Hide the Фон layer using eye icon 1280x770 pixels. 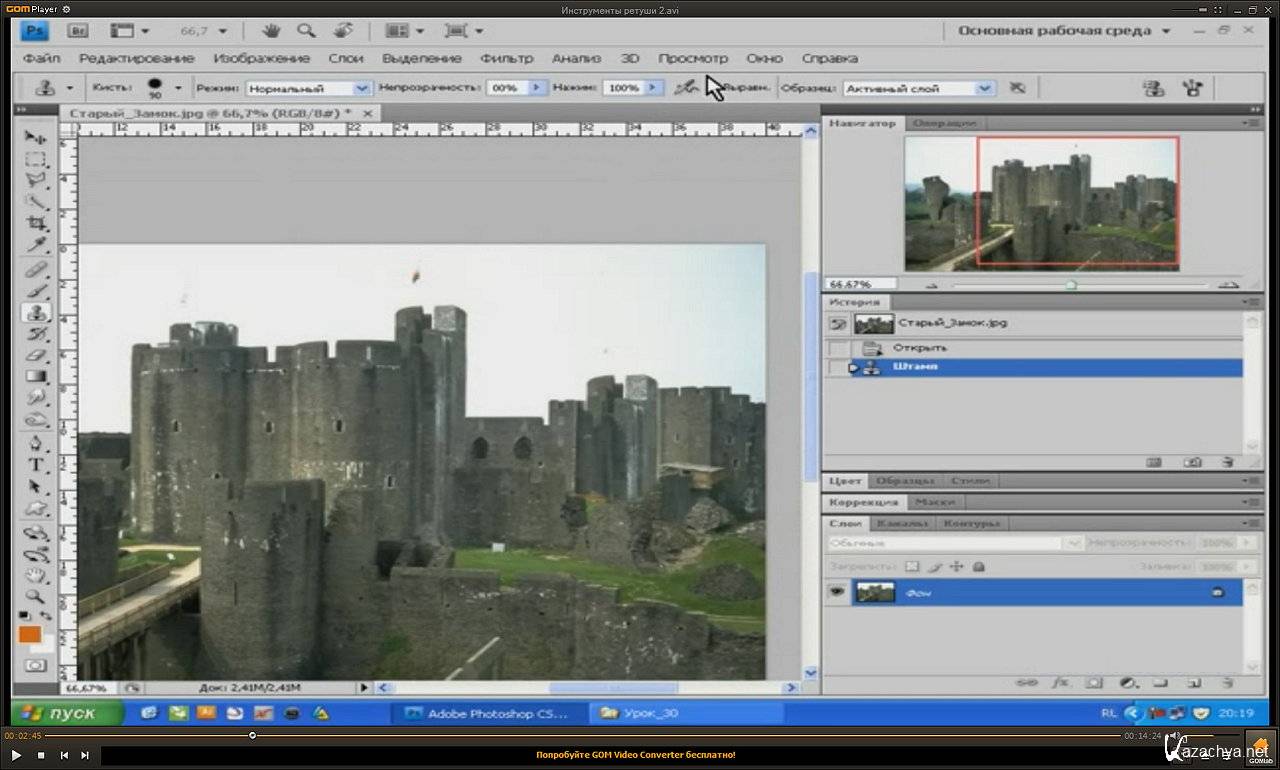pos(836,592)
